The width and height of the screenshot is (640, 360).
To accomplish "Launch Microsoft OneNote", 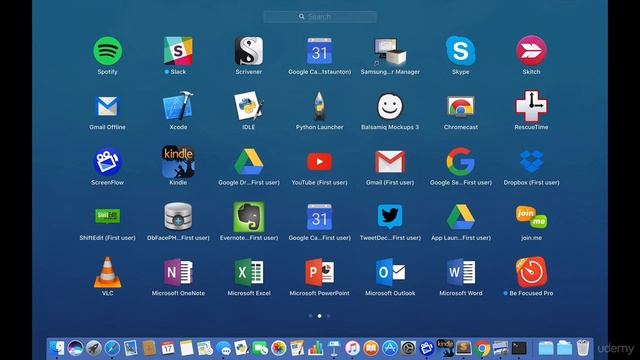I will [x=178, y=272].
